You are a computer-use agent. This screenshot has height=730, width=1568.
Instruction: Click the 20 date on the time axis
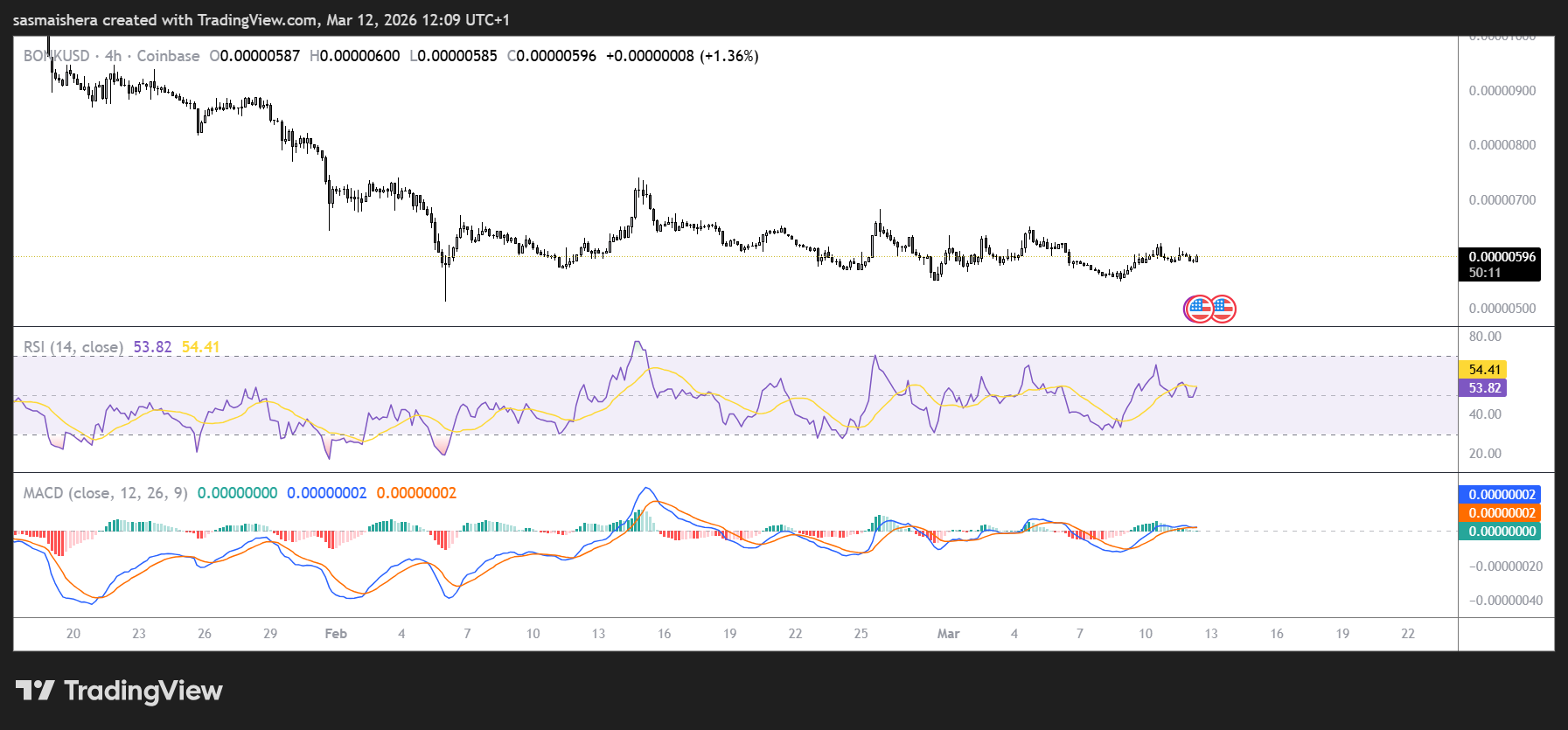(x=73, y=634)
